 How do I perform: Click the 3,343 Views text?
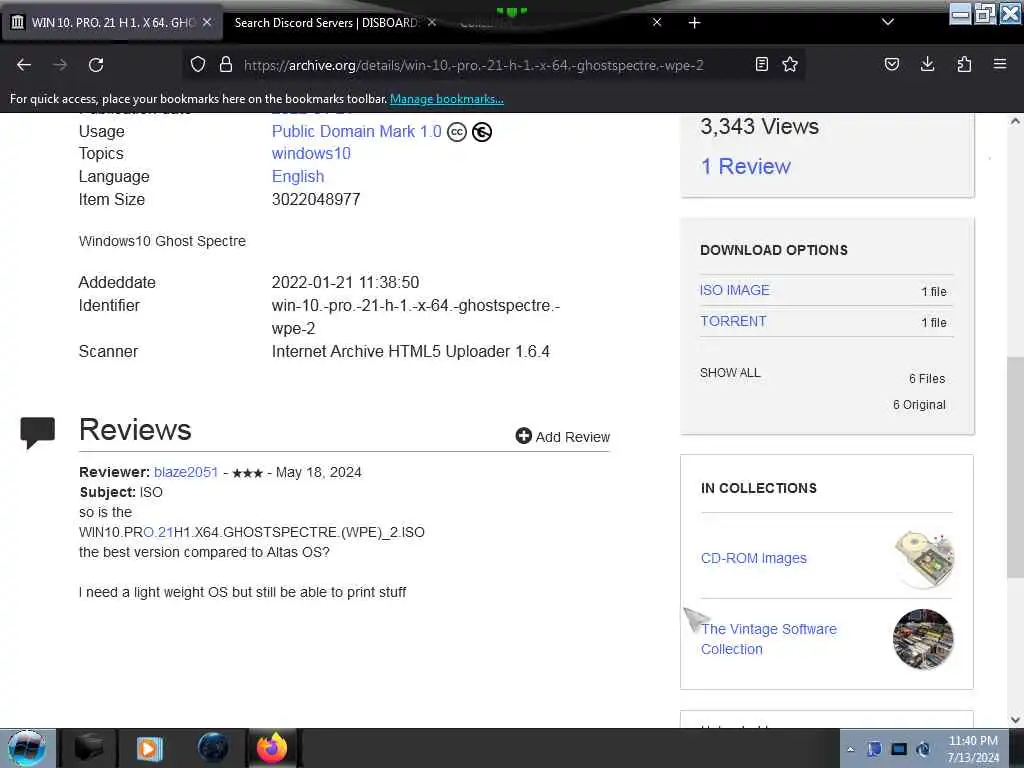coord(760,126)
